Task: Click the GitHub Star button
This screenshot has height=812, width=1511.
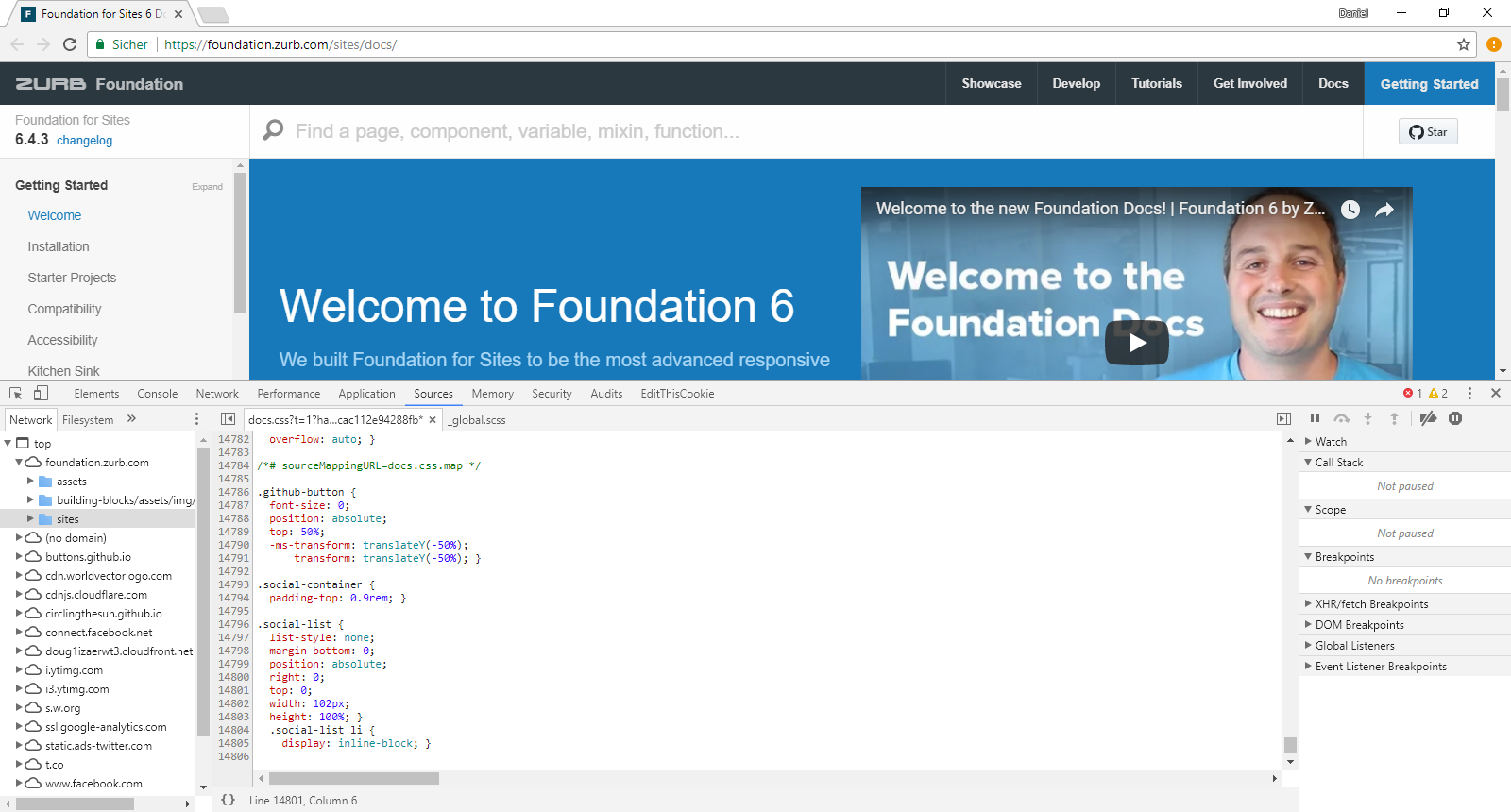Action: coord(1428,132)
